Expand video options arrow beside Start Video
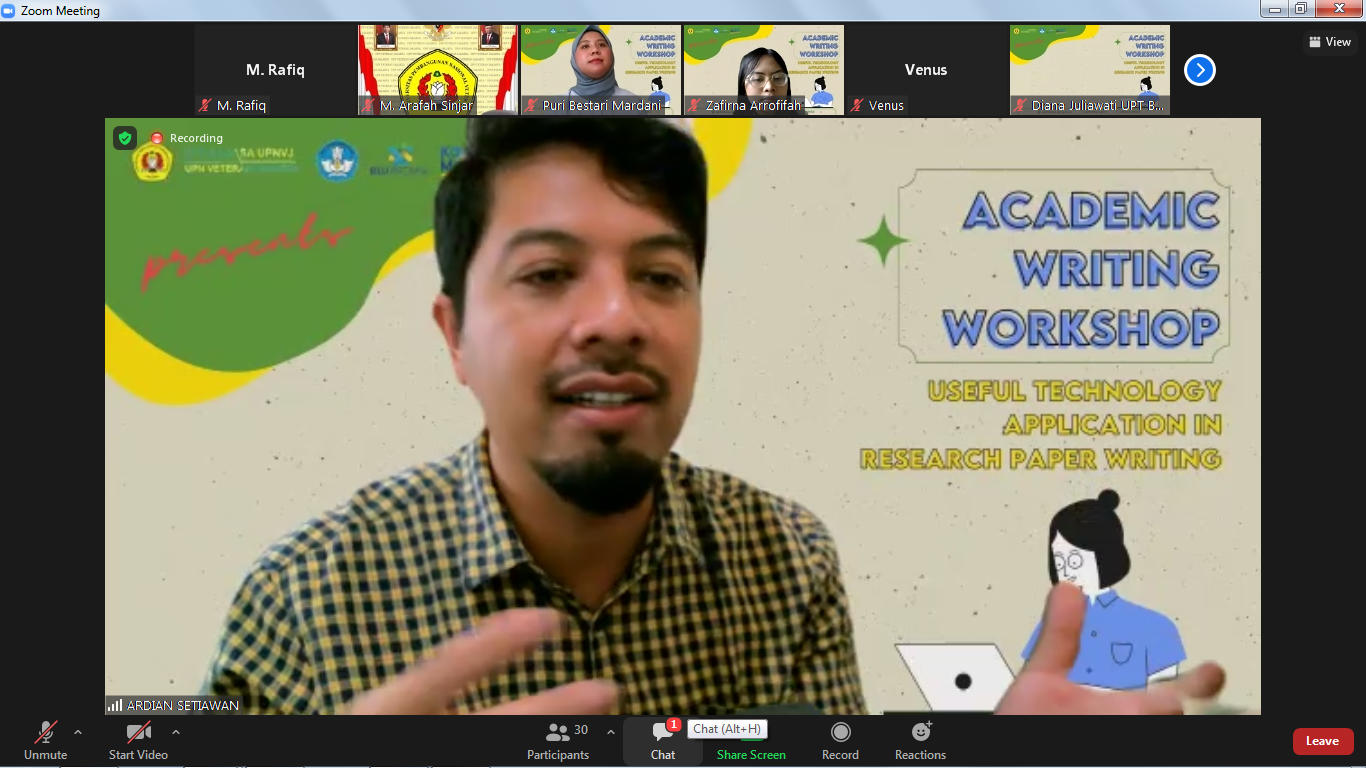1366x768 pixels. (176, 732)
